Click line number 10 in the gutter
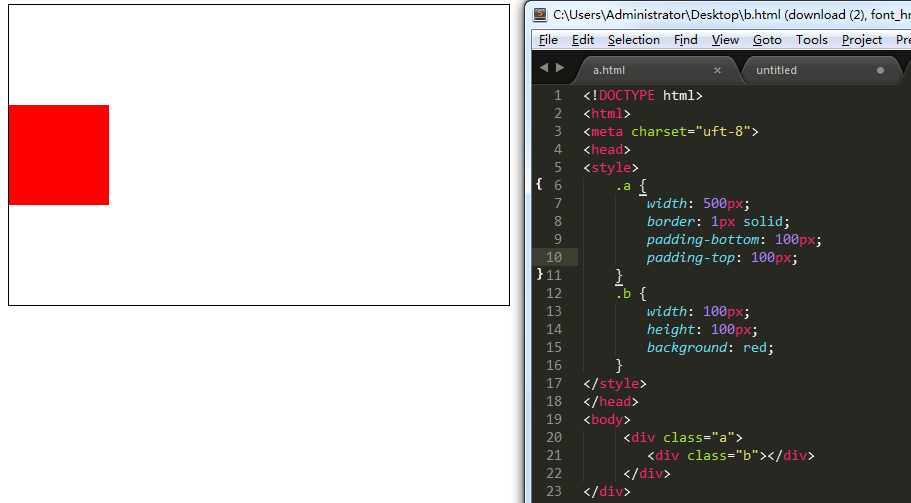This screenshot has height=503, width=911. pyautogui.click(x=554, y=257)
